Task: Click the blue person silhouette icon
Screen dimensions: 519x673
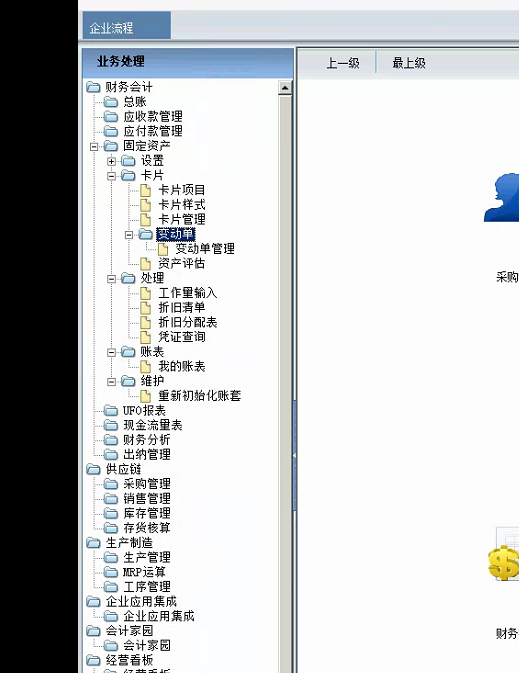Action: click(x=501, y=197)
